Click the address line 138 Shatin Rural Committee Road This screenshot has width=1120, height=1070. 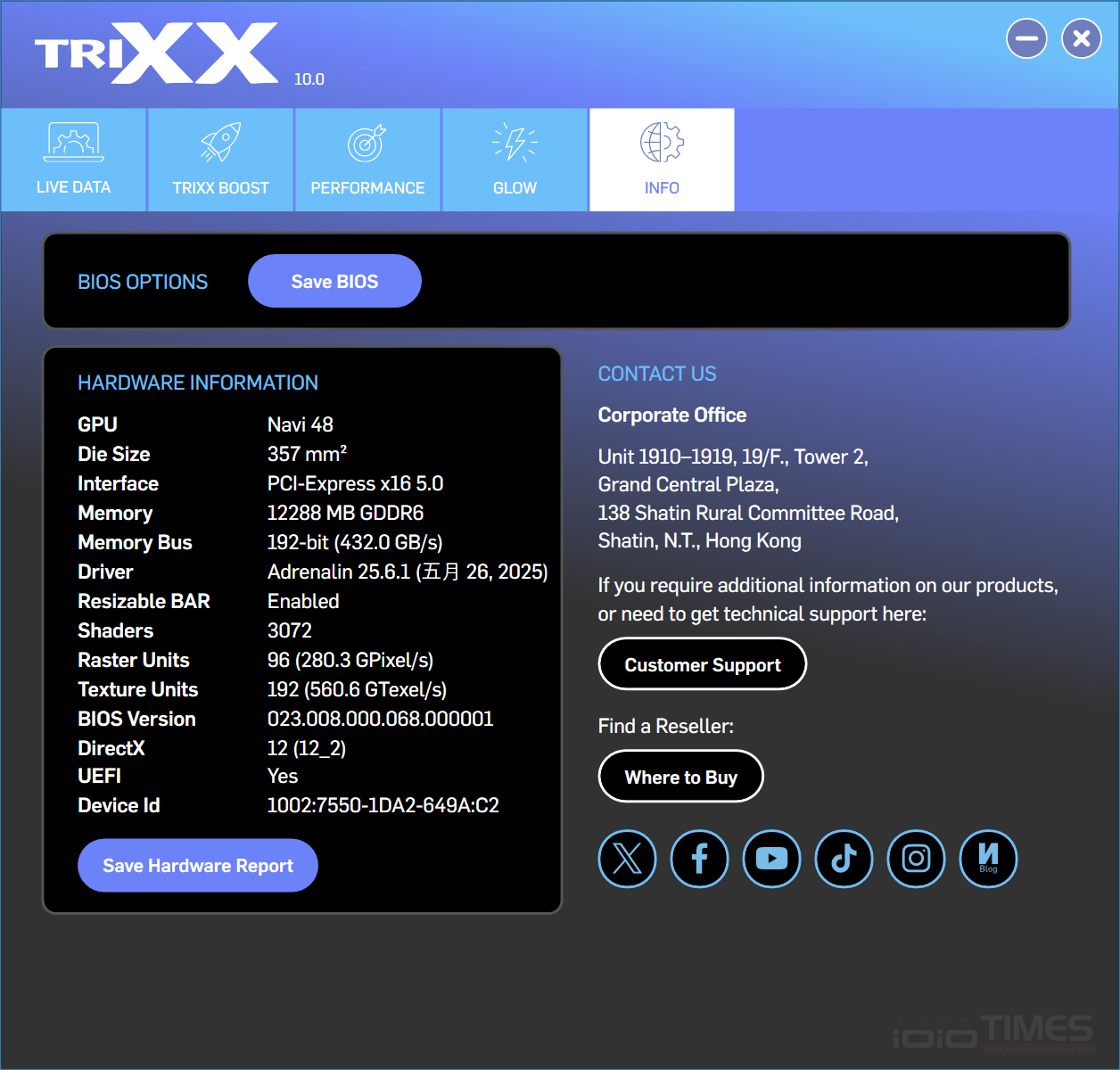coord(748,513)
